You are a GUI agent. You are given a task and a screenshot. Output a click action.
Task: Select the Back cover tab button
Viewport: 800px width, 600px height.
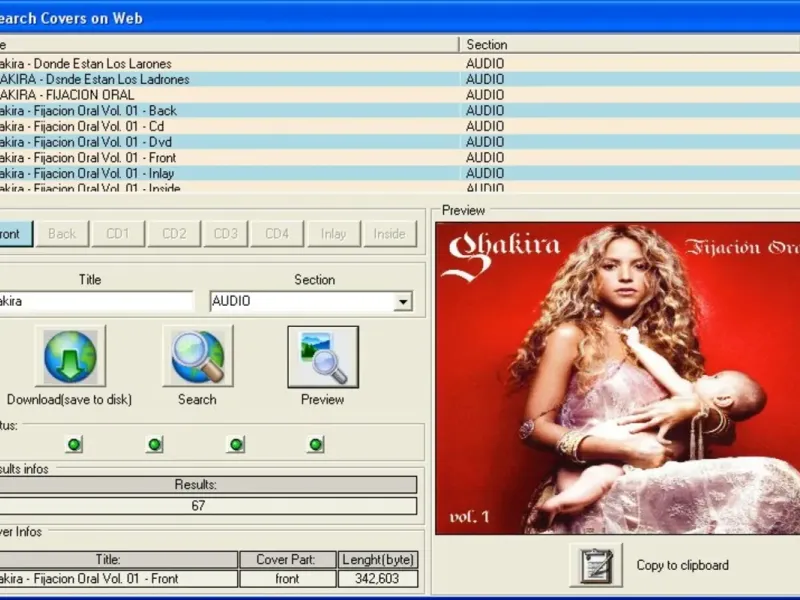(62, 234)
